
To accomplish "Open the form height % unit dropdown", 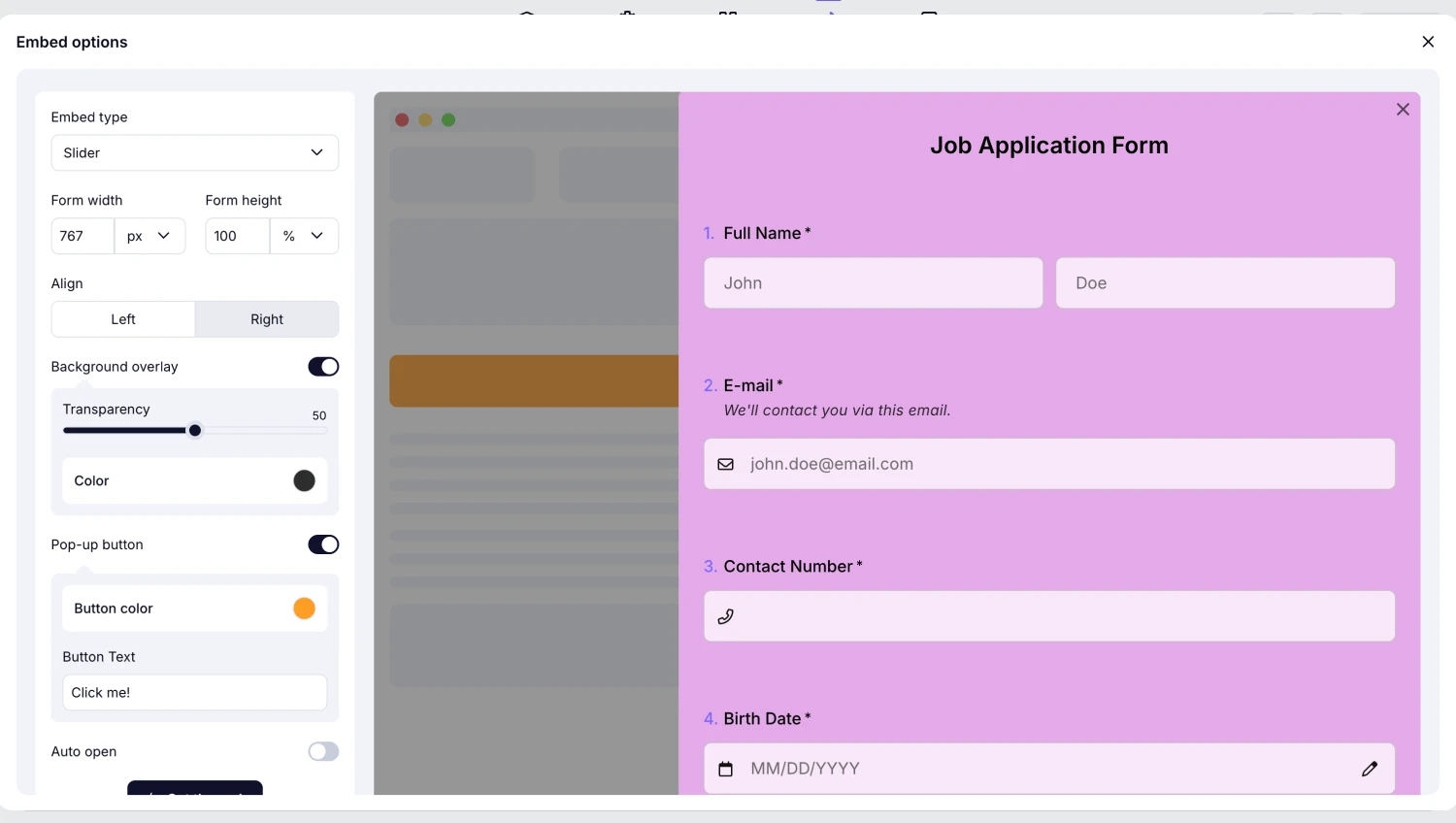I will point(304,236).
